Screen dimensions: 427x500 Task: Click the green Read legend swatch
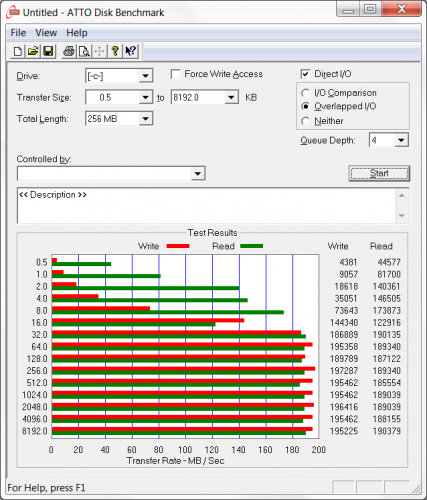252,246
